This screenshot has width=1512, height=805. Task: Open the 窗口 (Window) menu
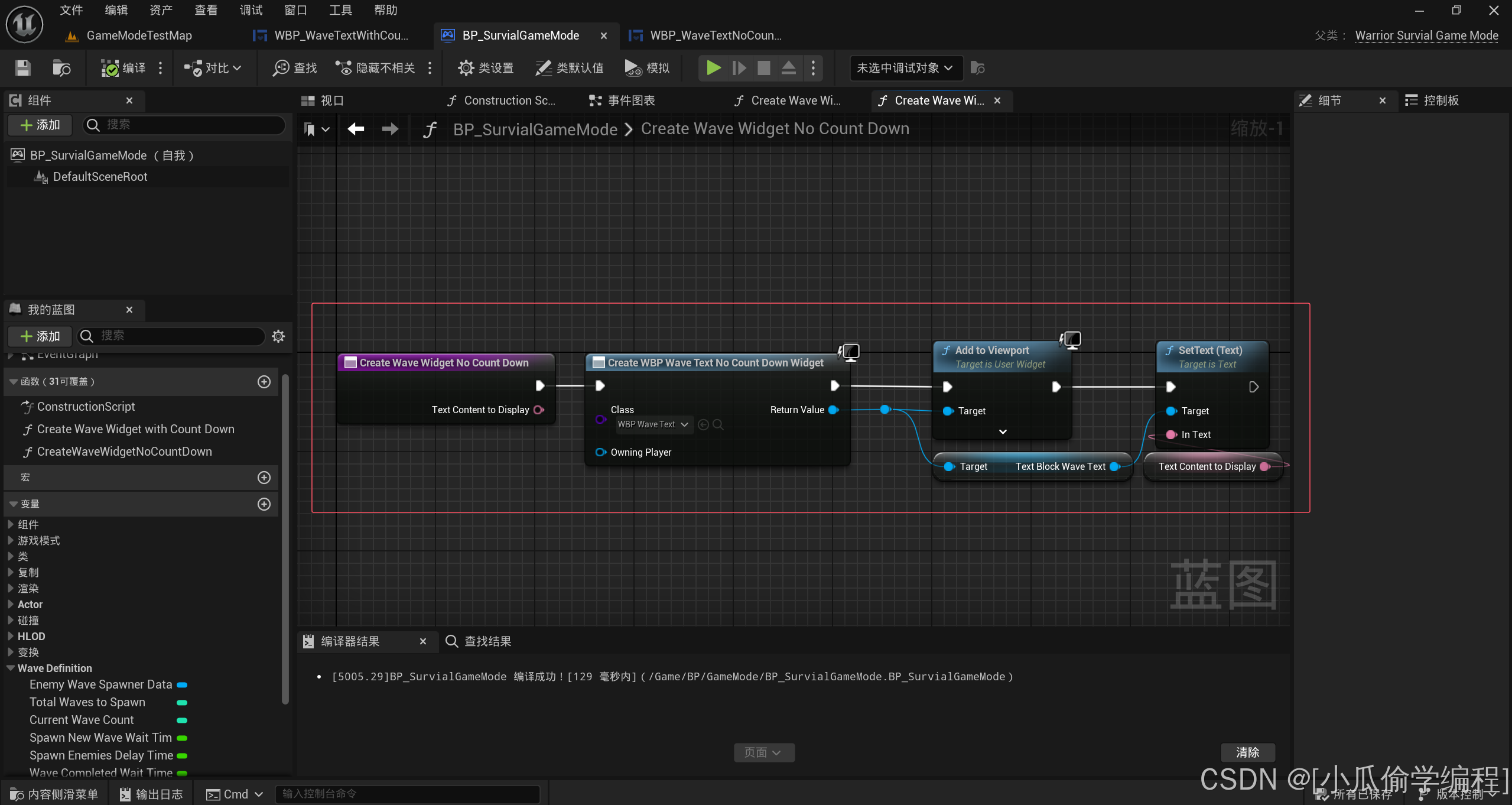click(x=295, y=10)
